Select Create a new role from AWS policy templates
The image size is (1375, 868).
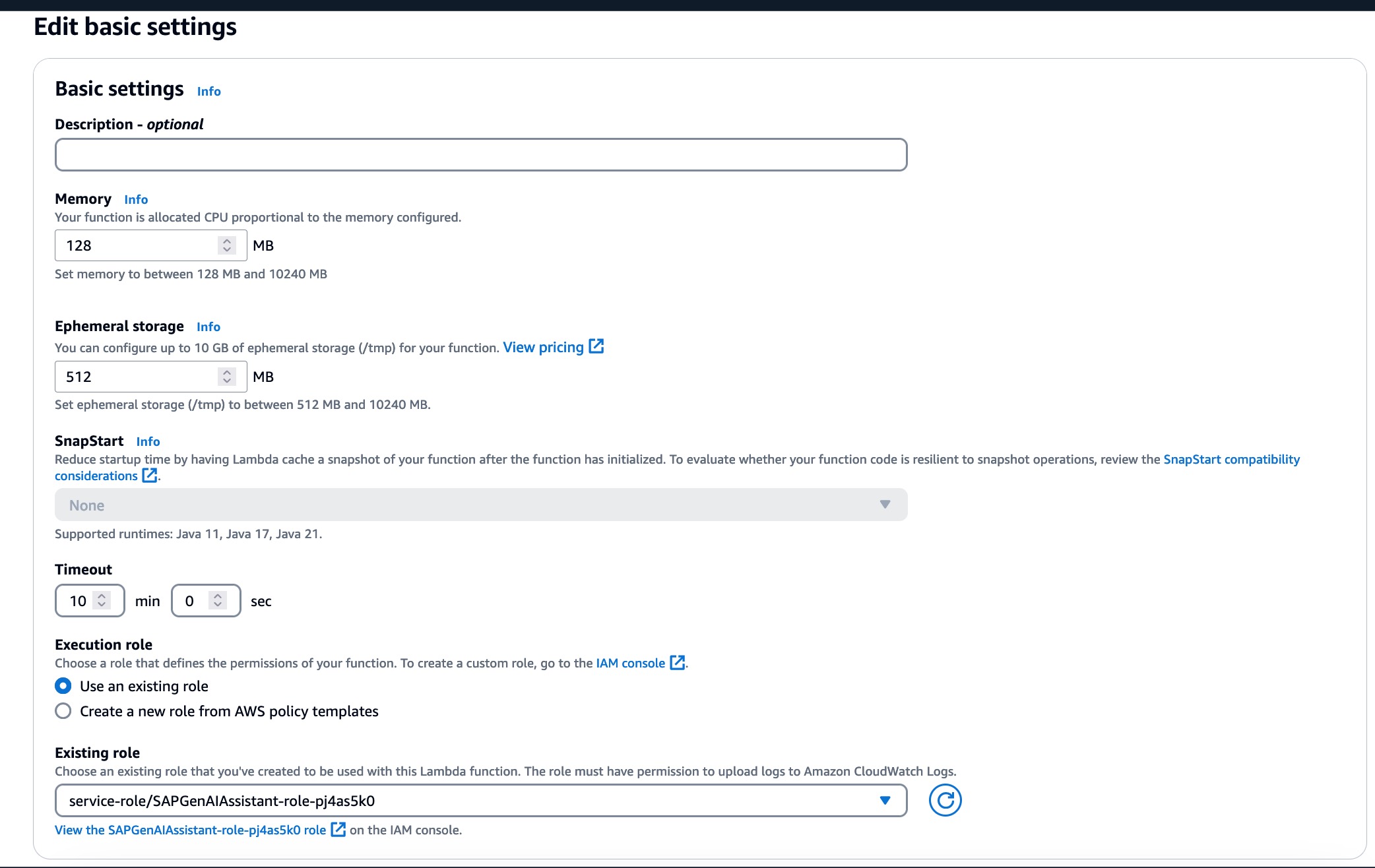63,711
